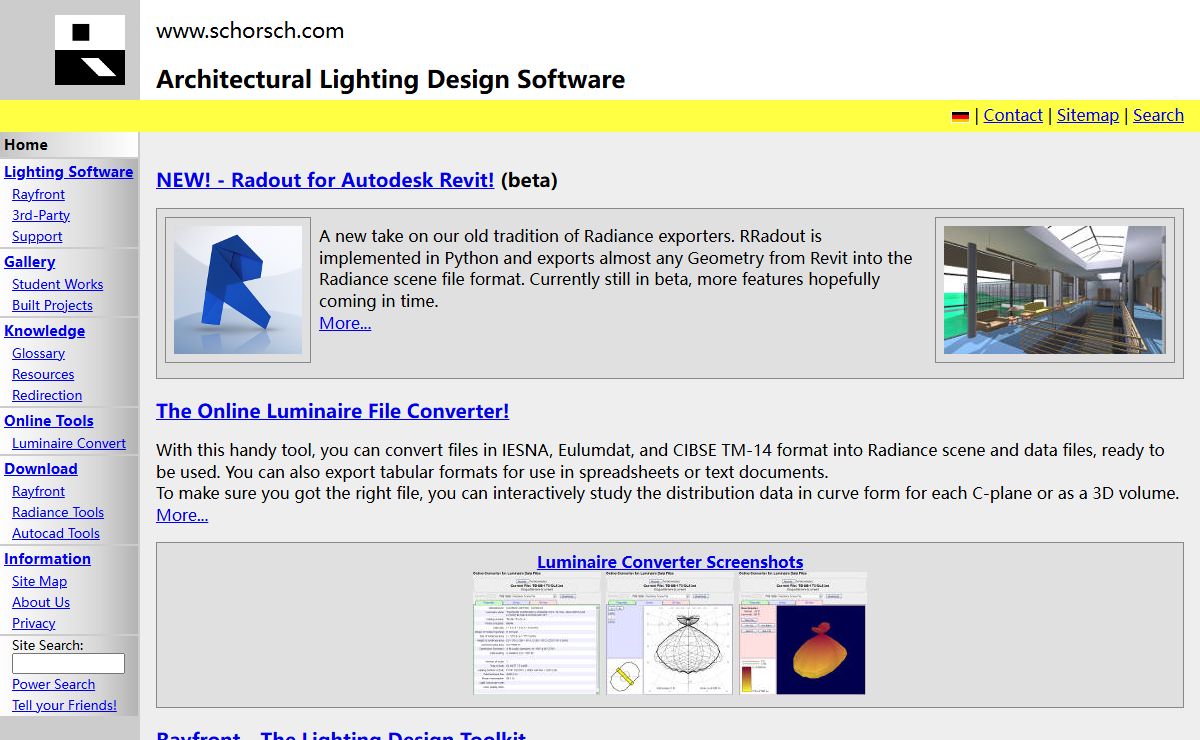This screenshot has height=740, width=1200.
Task: Open the About Us link
Action: point(41,603)
